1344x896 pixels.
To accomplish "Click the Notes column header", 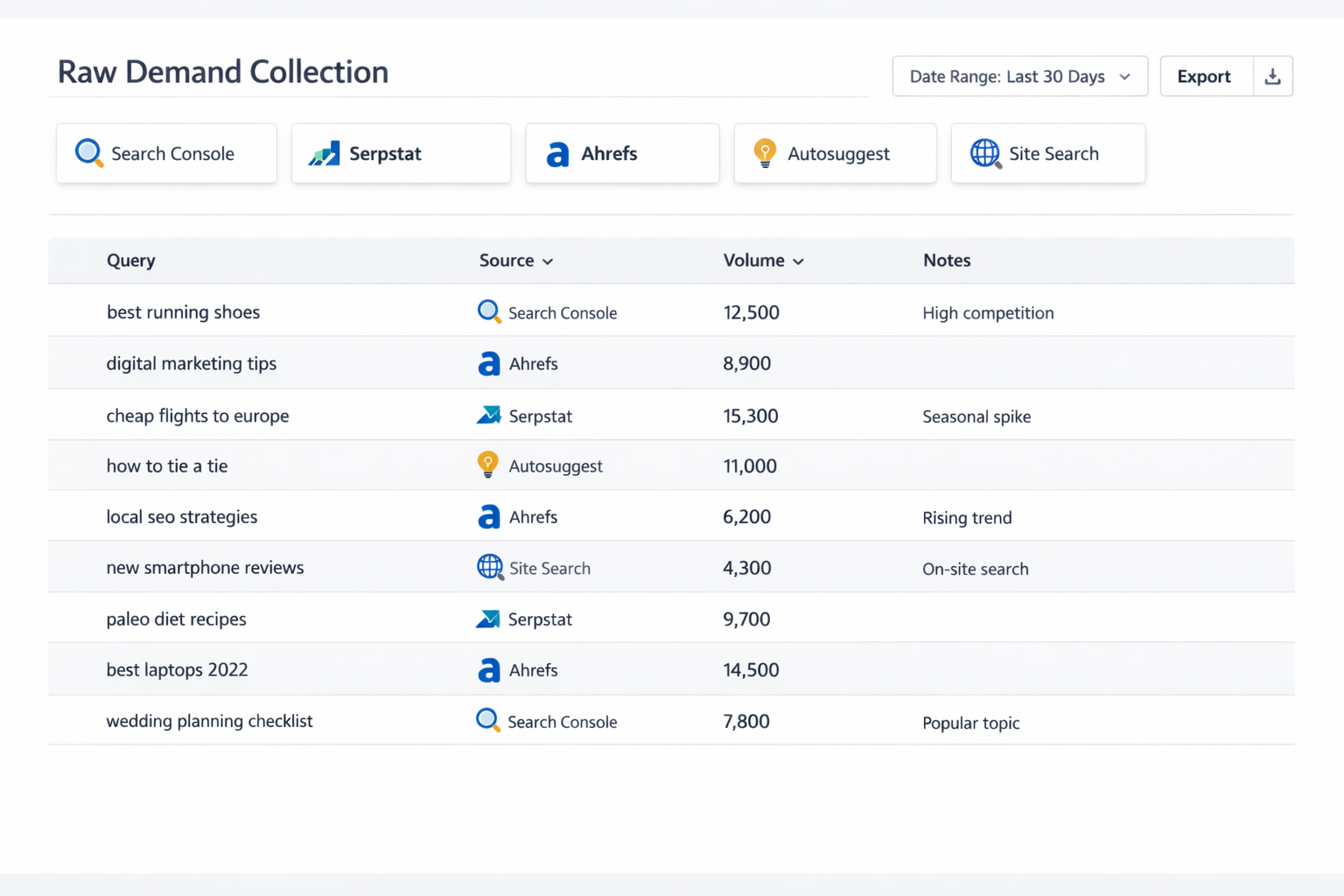I will 946,261.
